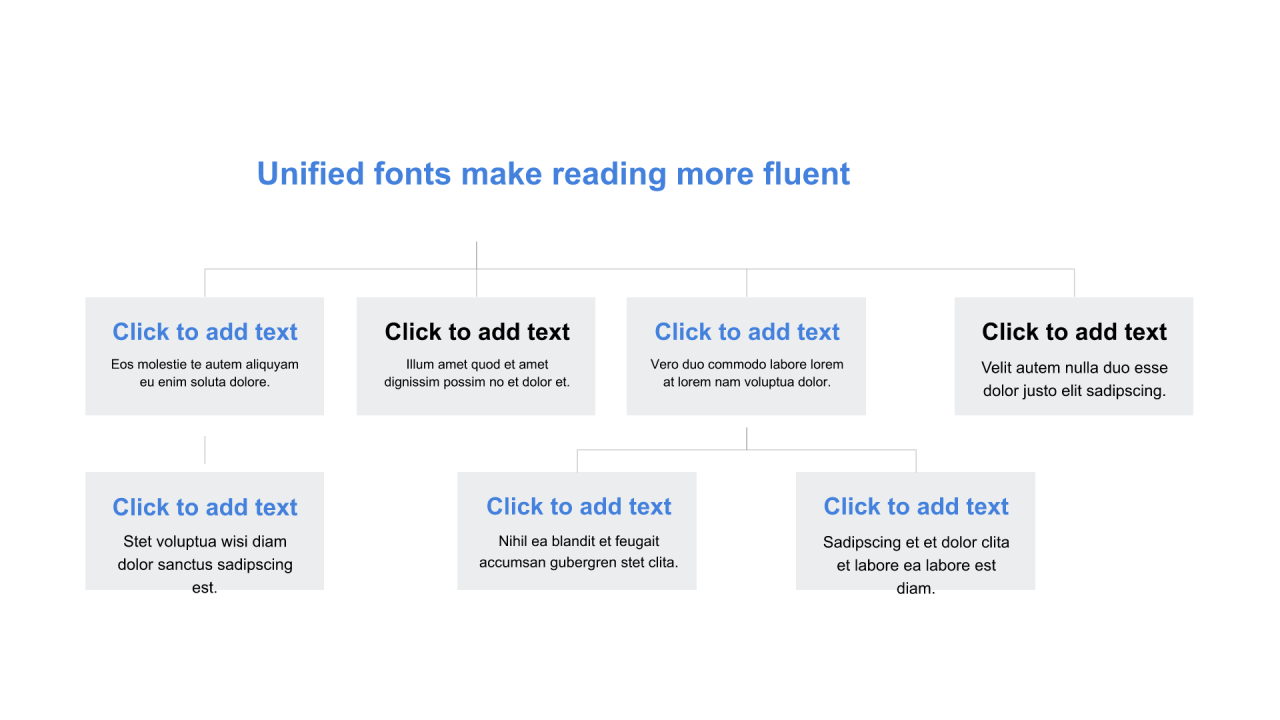Image resolution: width=1280 pixels, height=720 pixels.
Task: Select the 'Velit autem nulla duo esse' paragraph
Action: (1074, 379)
